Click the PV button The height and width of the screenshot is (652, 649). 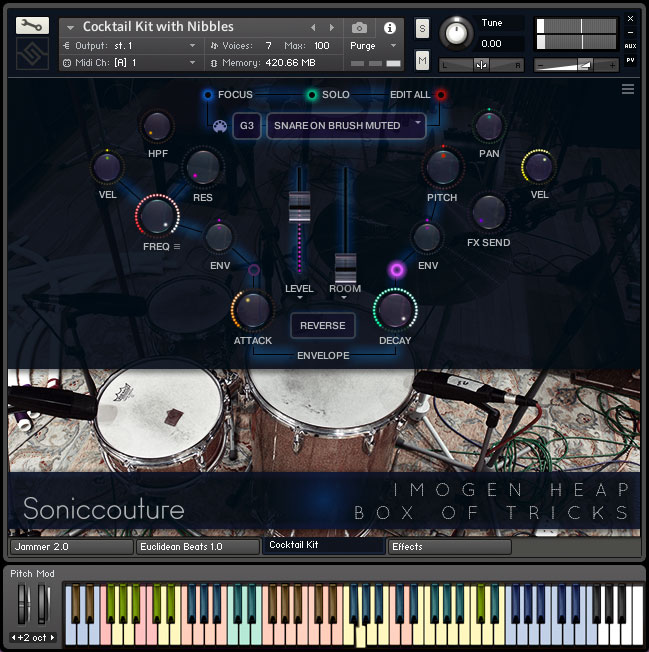pos(630,60)
